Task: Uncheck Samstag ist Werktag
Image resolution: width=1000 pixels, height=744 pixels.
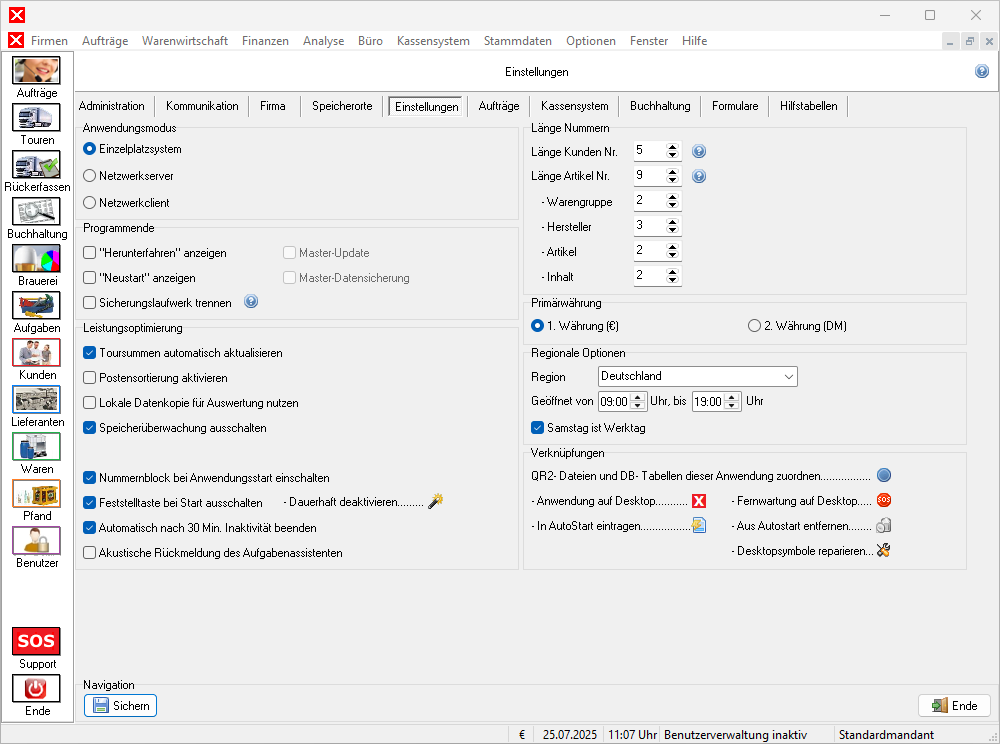Action: click(x=538, y=428)
